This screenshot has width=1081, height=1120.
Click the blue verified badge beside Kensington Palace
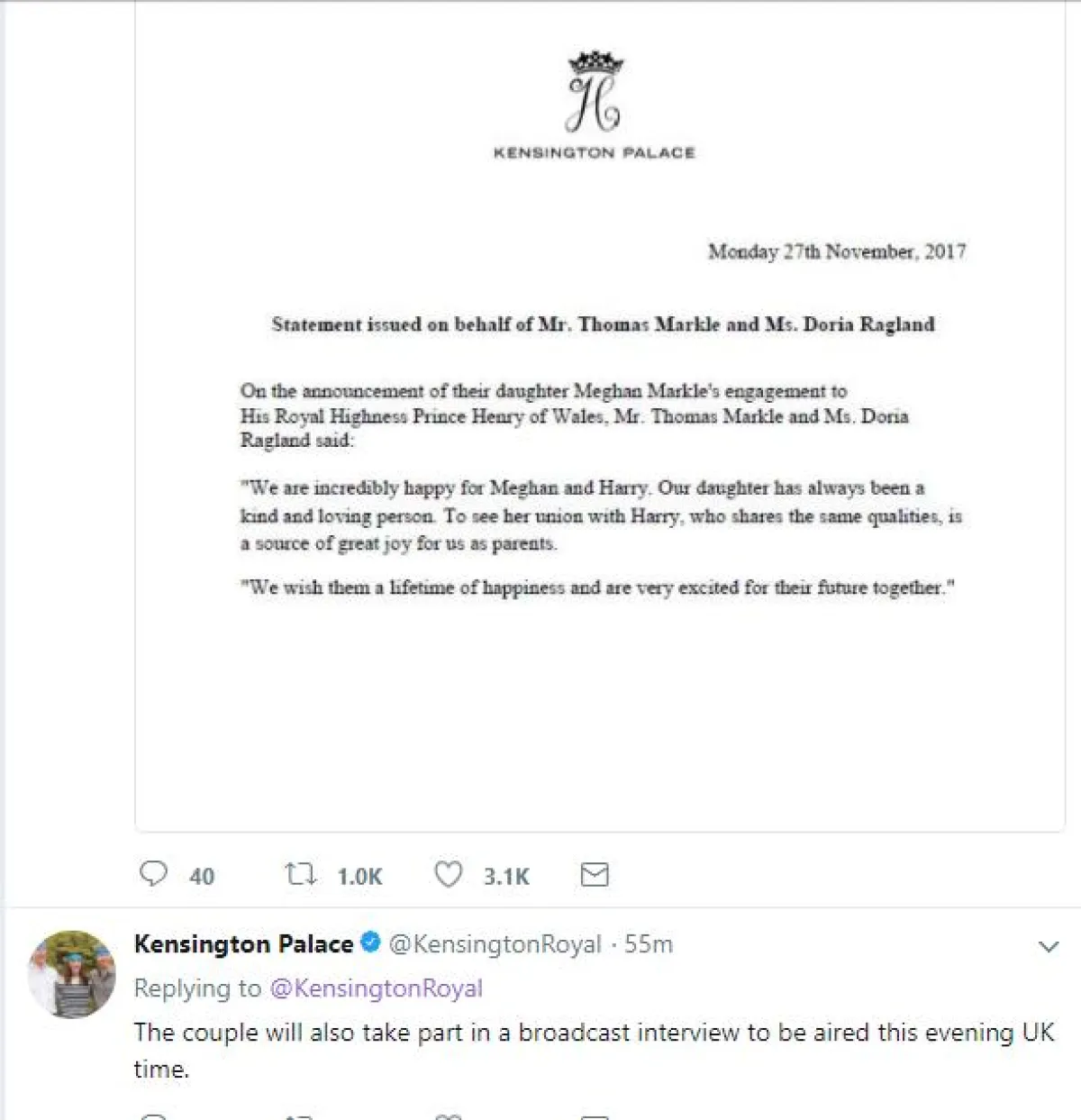click(x=370, y=943)
